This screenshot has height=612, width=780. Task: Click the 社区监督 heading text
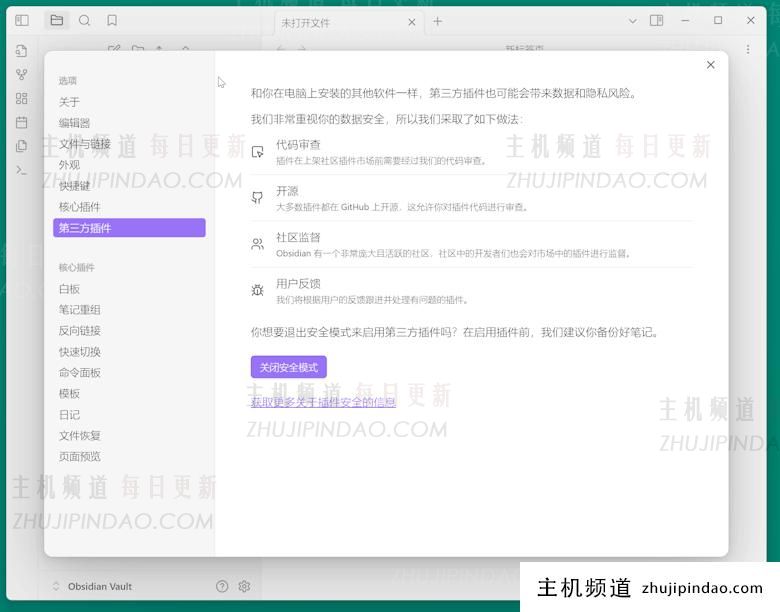[298, 237]
